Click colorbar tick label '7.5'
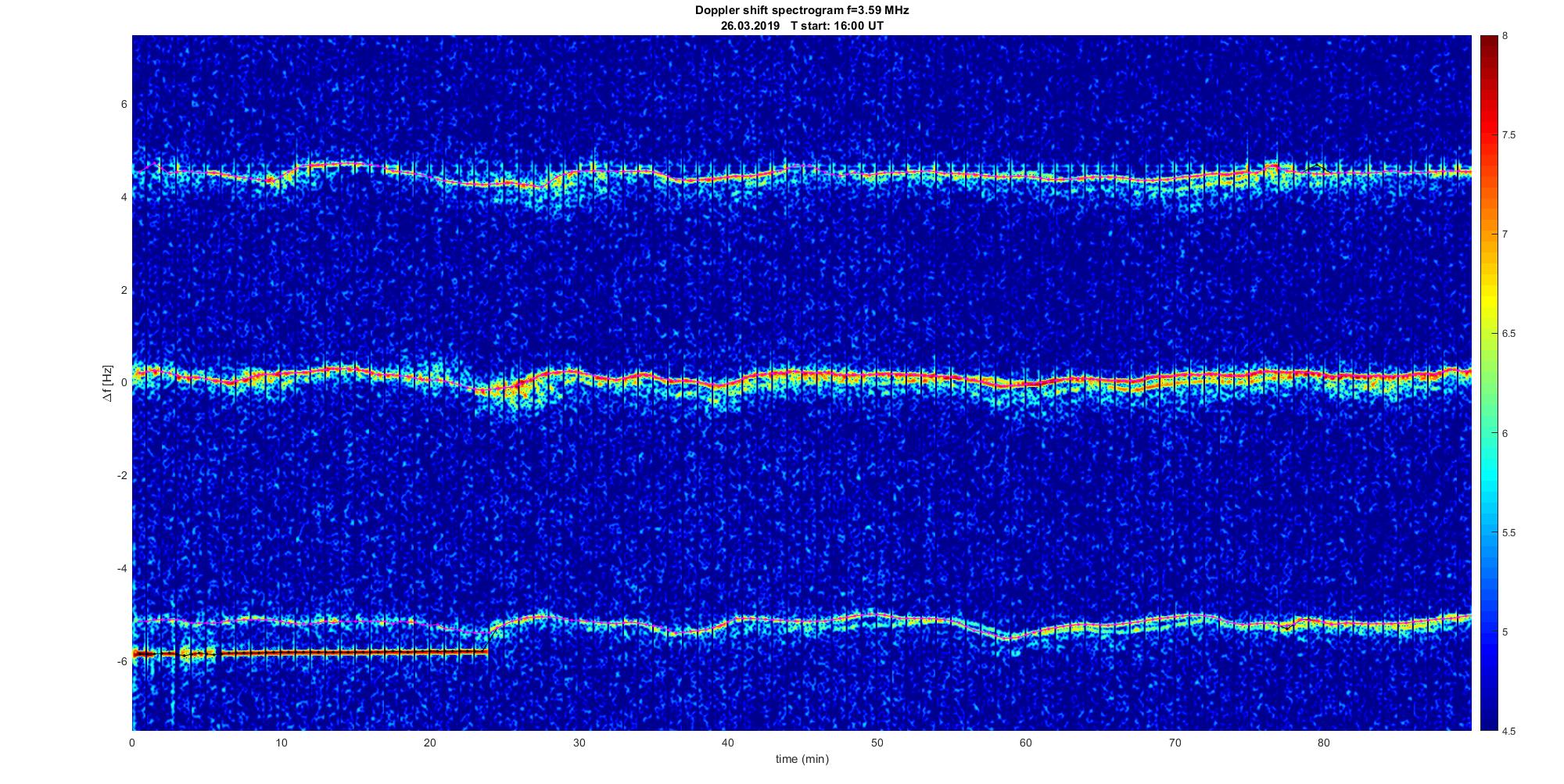 (x=1508, y=135)
